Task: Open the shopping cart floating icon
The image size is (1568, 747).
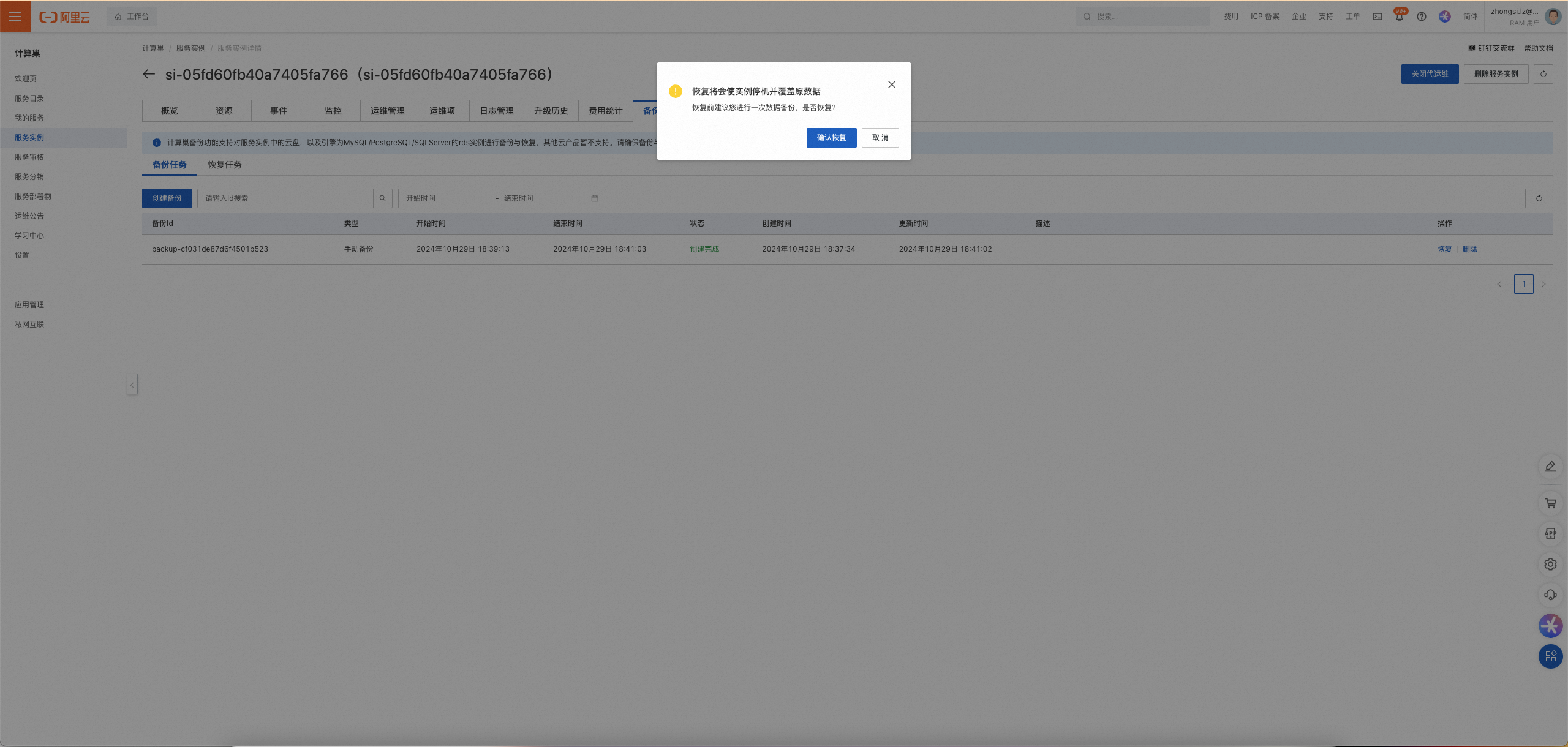Action: (x=1550, y=503)
